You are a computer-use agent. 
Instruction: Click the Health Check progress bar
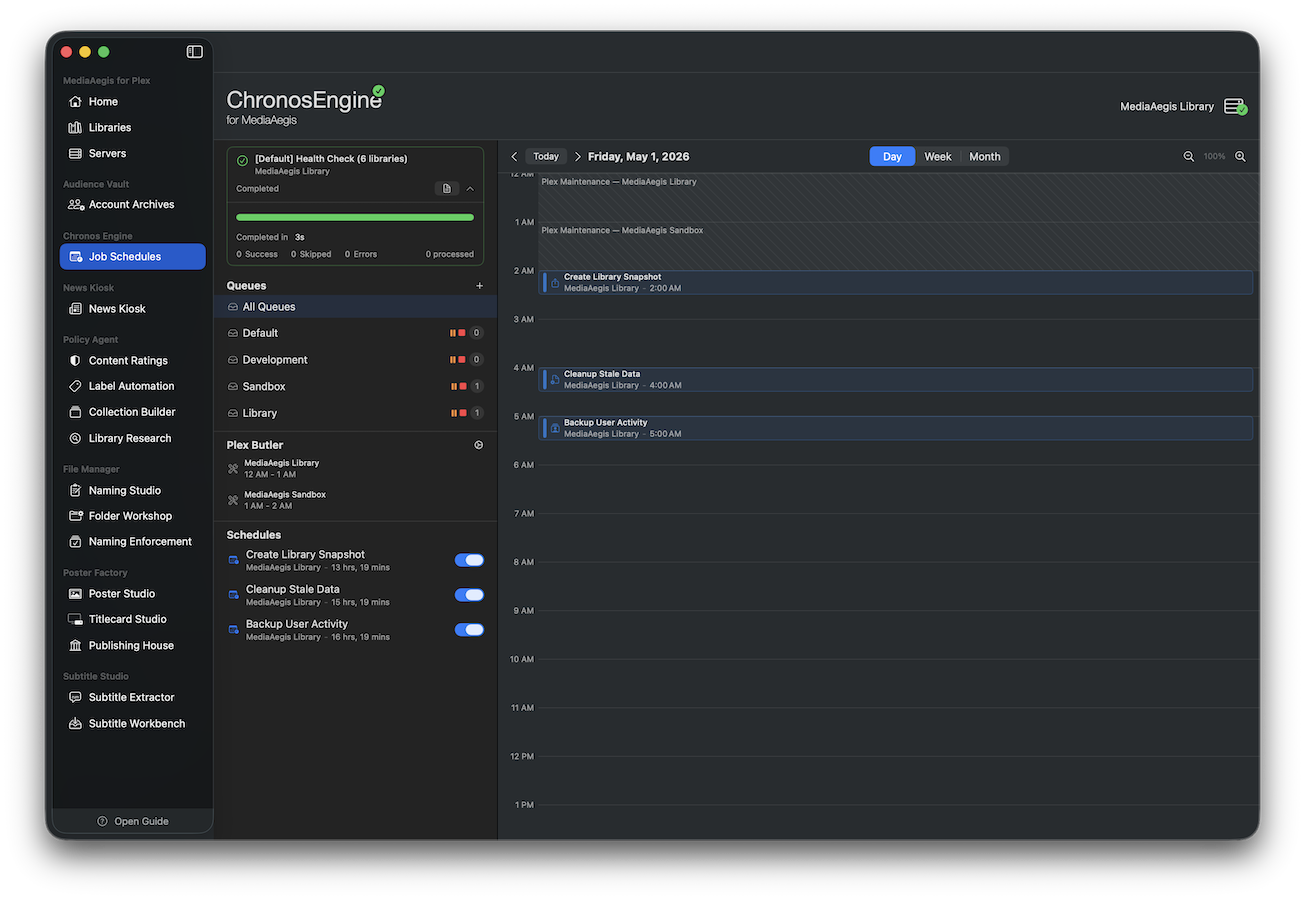[x=355, y=217]
